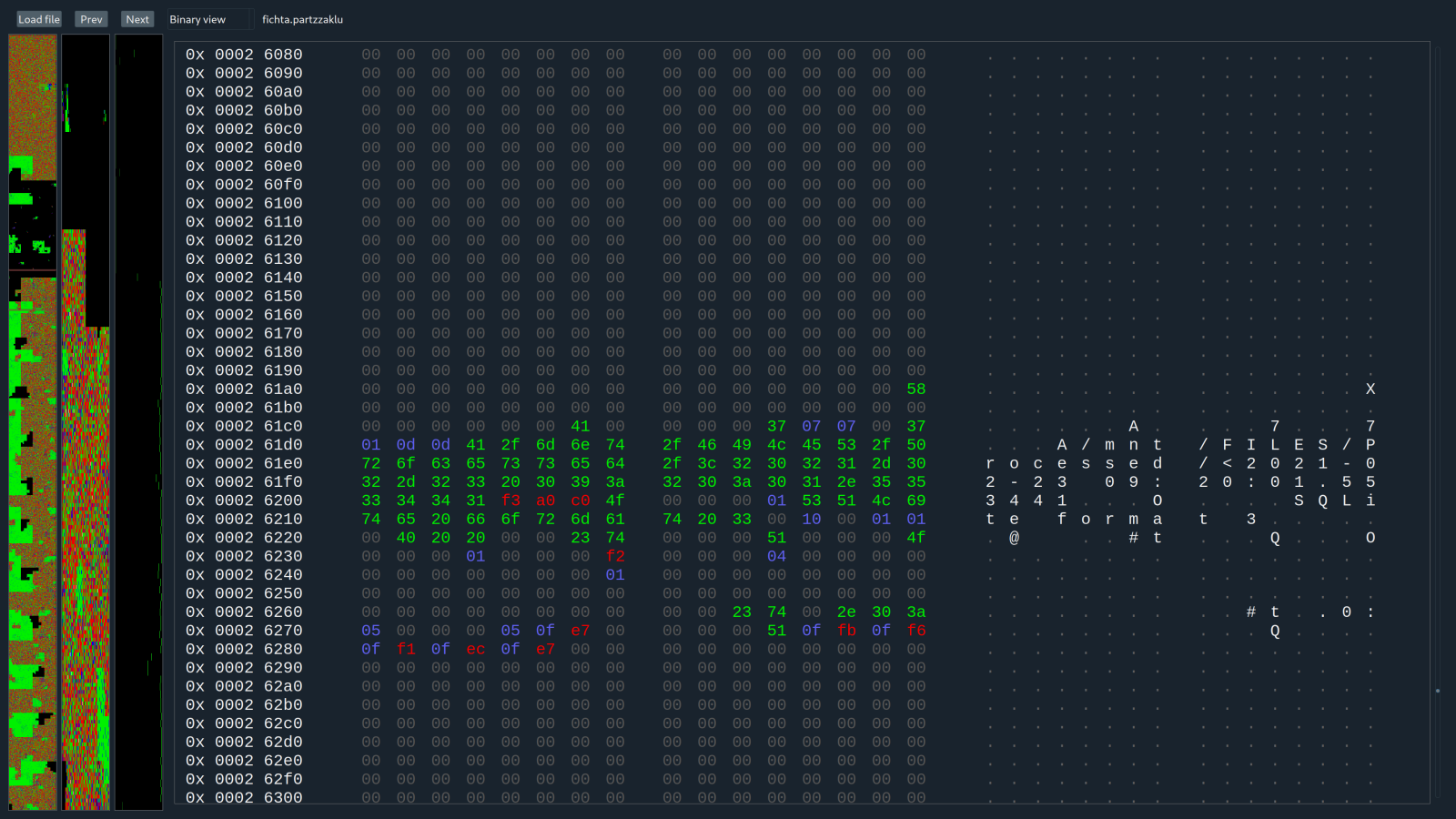The height and width of the screenshot is (819, 1456).
Task: Click the Load file button
Action: pos(38,19)
